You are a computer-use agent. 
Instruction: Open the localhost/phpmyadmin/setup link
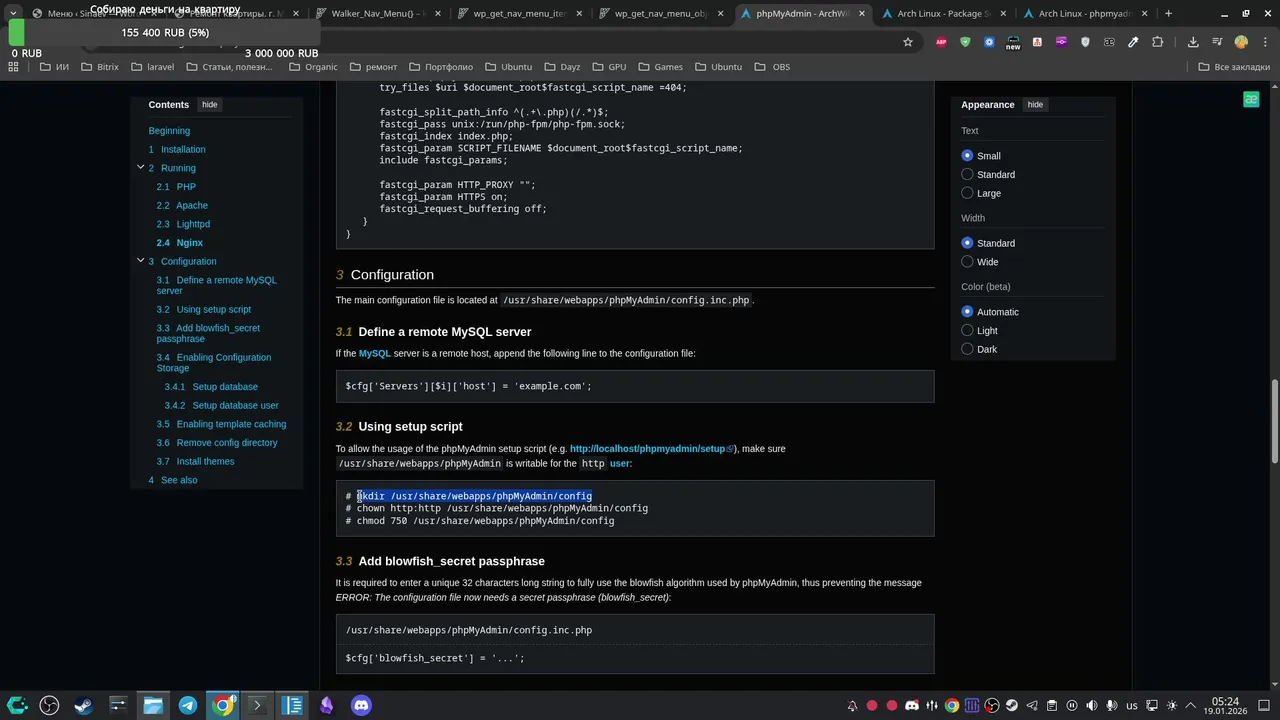point(651,449)
